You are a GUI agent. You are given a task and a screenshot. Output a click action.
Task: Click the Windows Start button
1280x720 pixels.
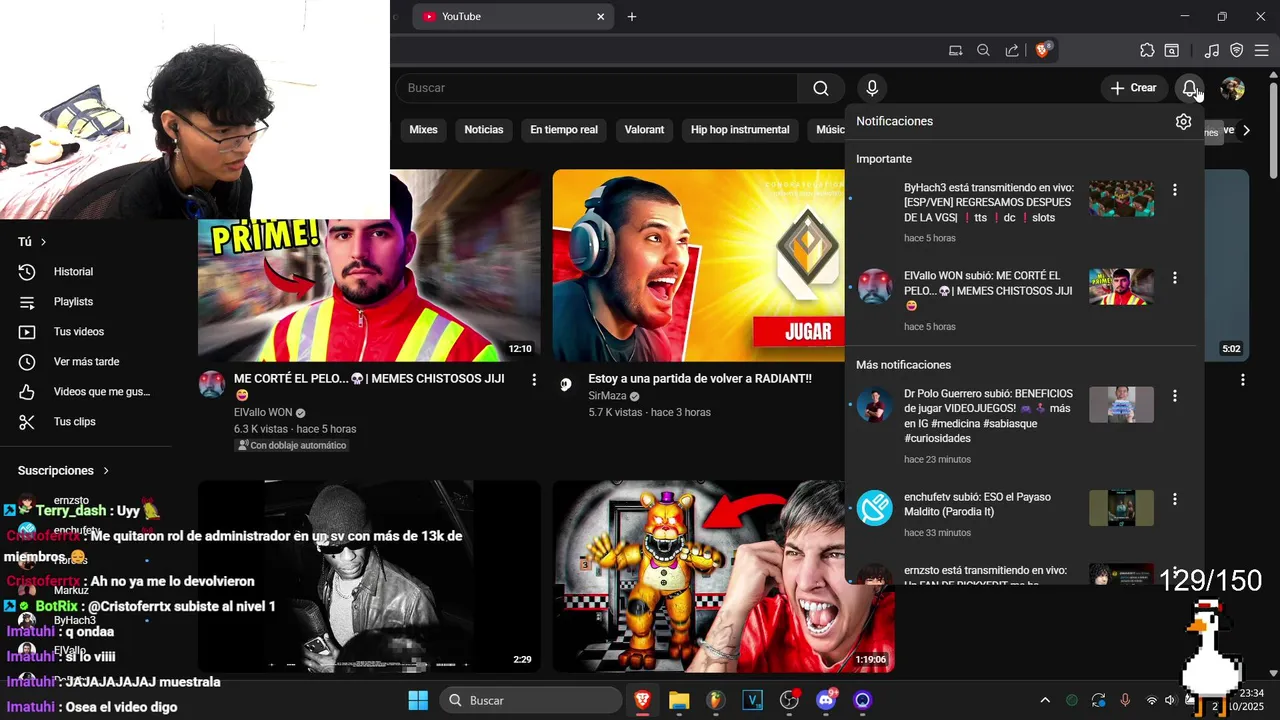click(x=418, y=700)
